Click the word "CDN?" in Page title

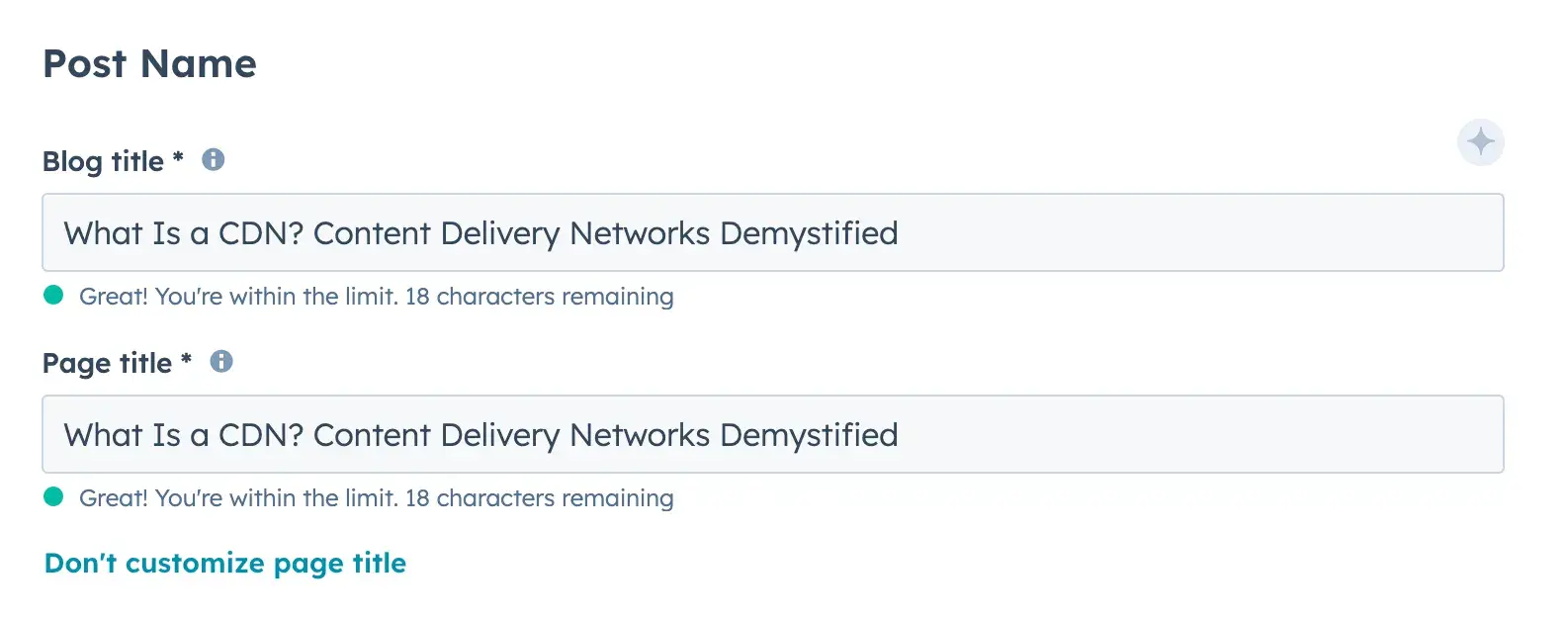click(260, 435)
